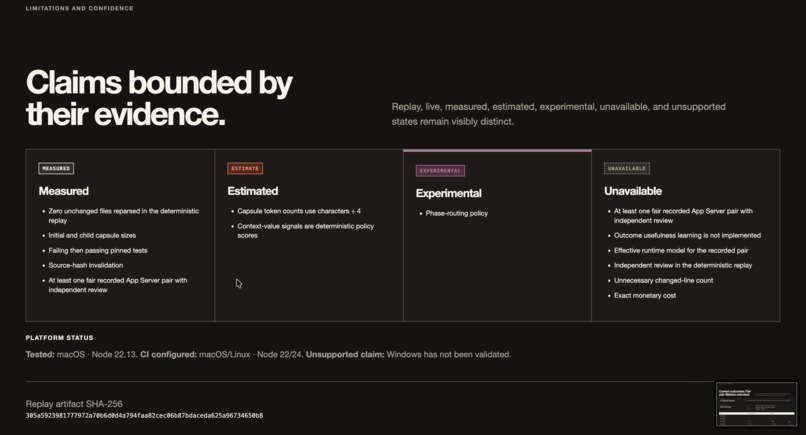Click Unavailable card's 'At least one fair recorded' bullet
The image size is (806, 435).
(683, 215)
